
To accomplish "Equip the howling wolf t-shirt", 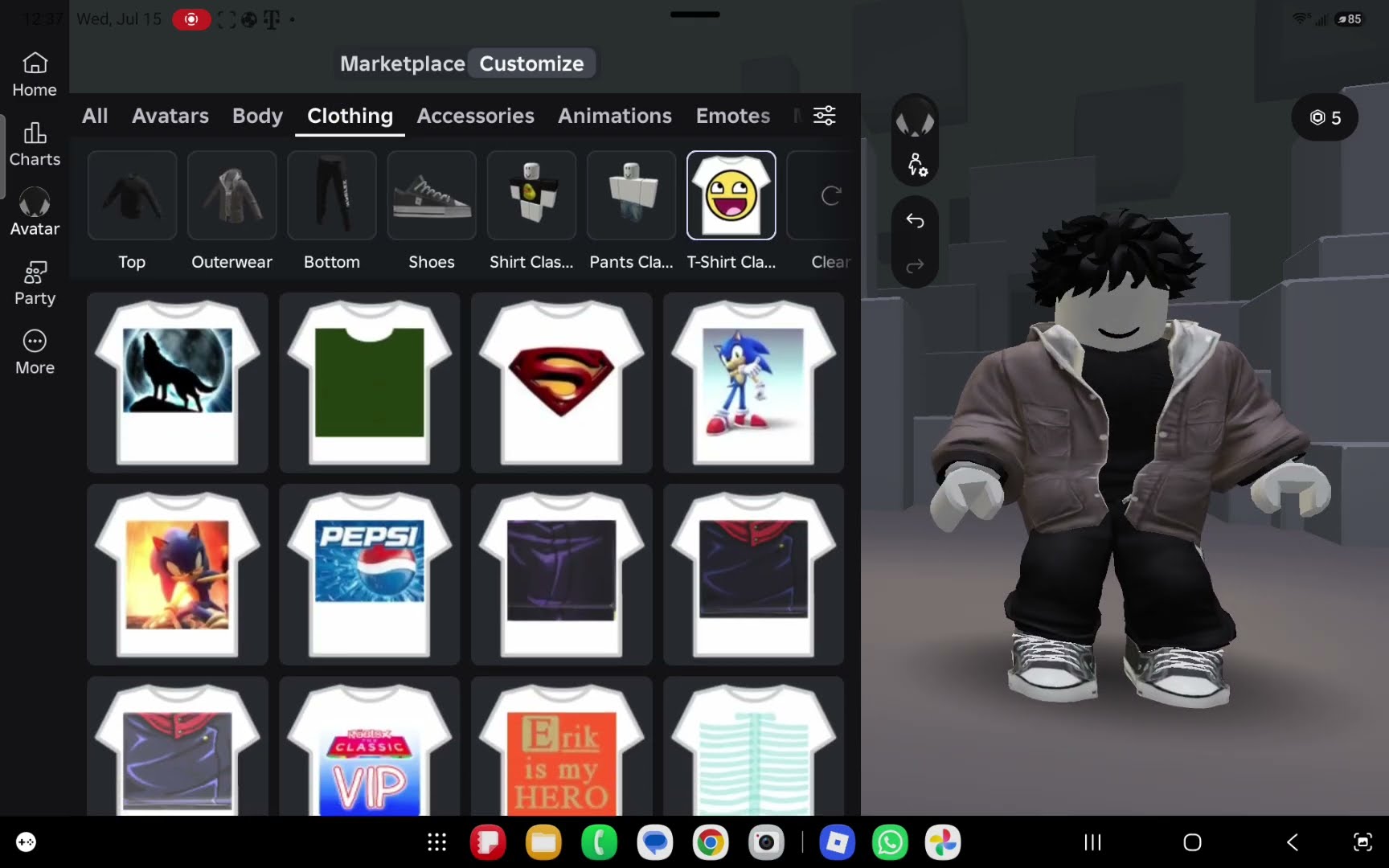I will (178, 382).
